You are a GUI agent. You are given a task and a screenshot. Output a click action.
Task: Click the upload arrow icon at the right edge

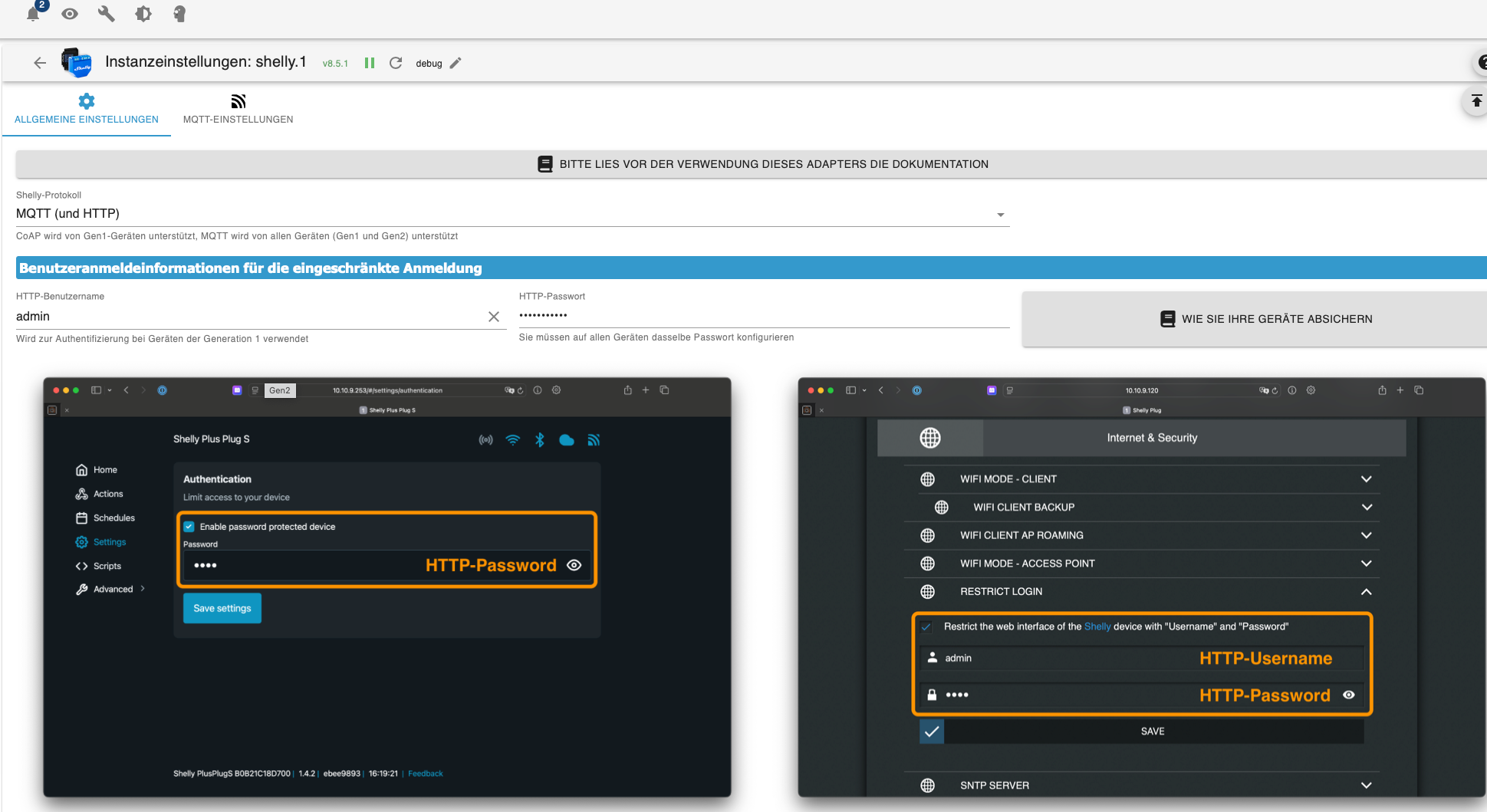[1475, 100]
